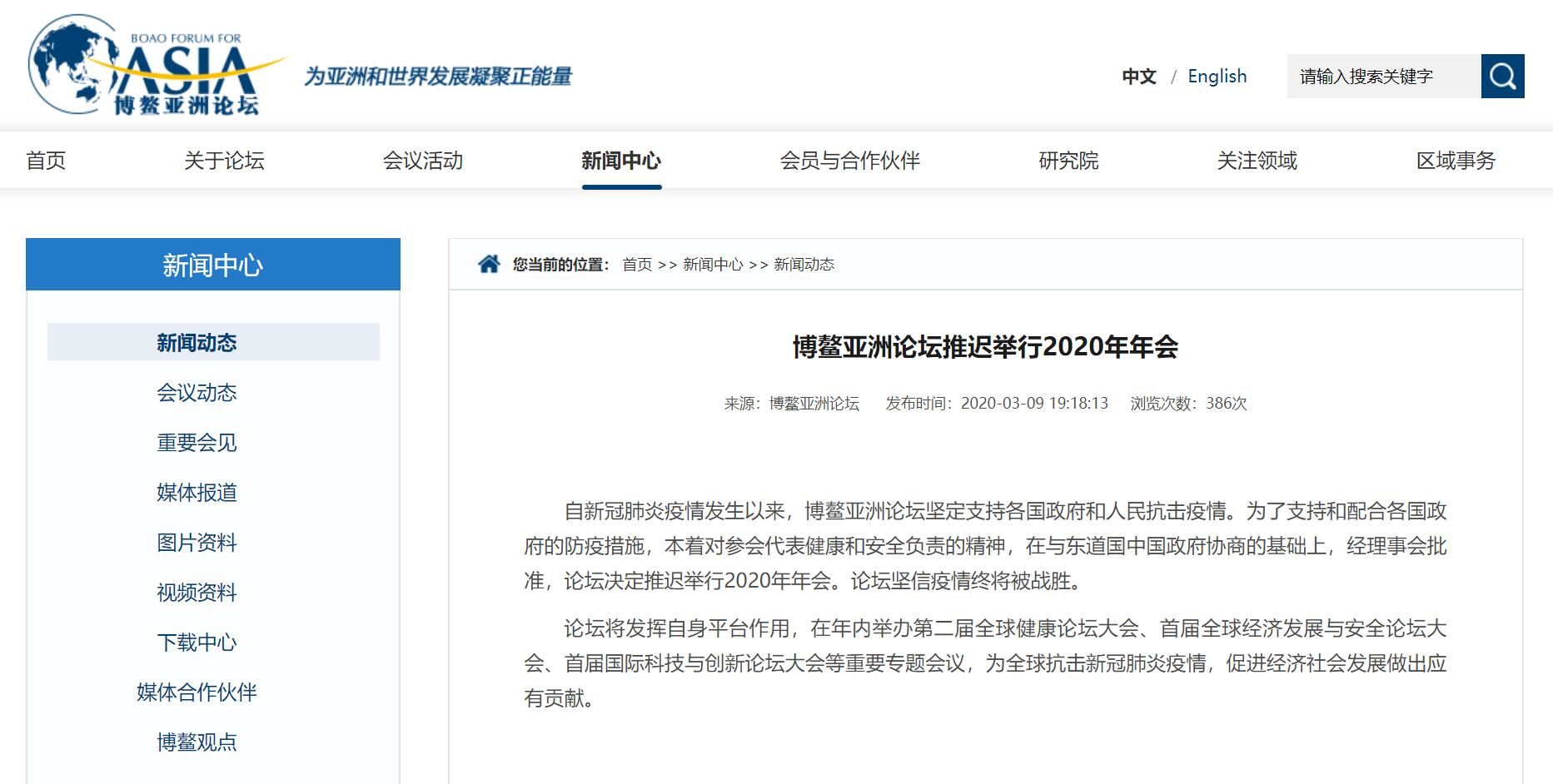Open 会议动态 from the sidebar list
Screen dimensions: 1553x784
coord(197,393)
